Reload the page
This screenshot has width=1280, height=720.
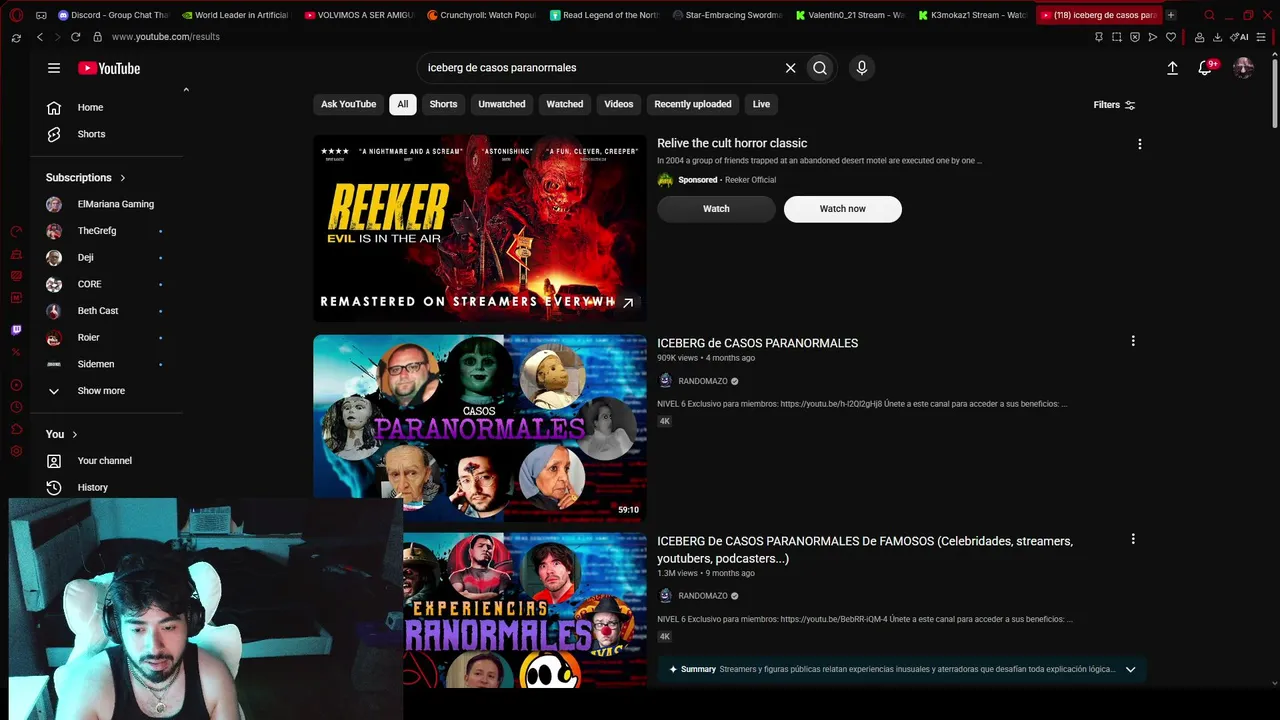(x=75, y=37)
